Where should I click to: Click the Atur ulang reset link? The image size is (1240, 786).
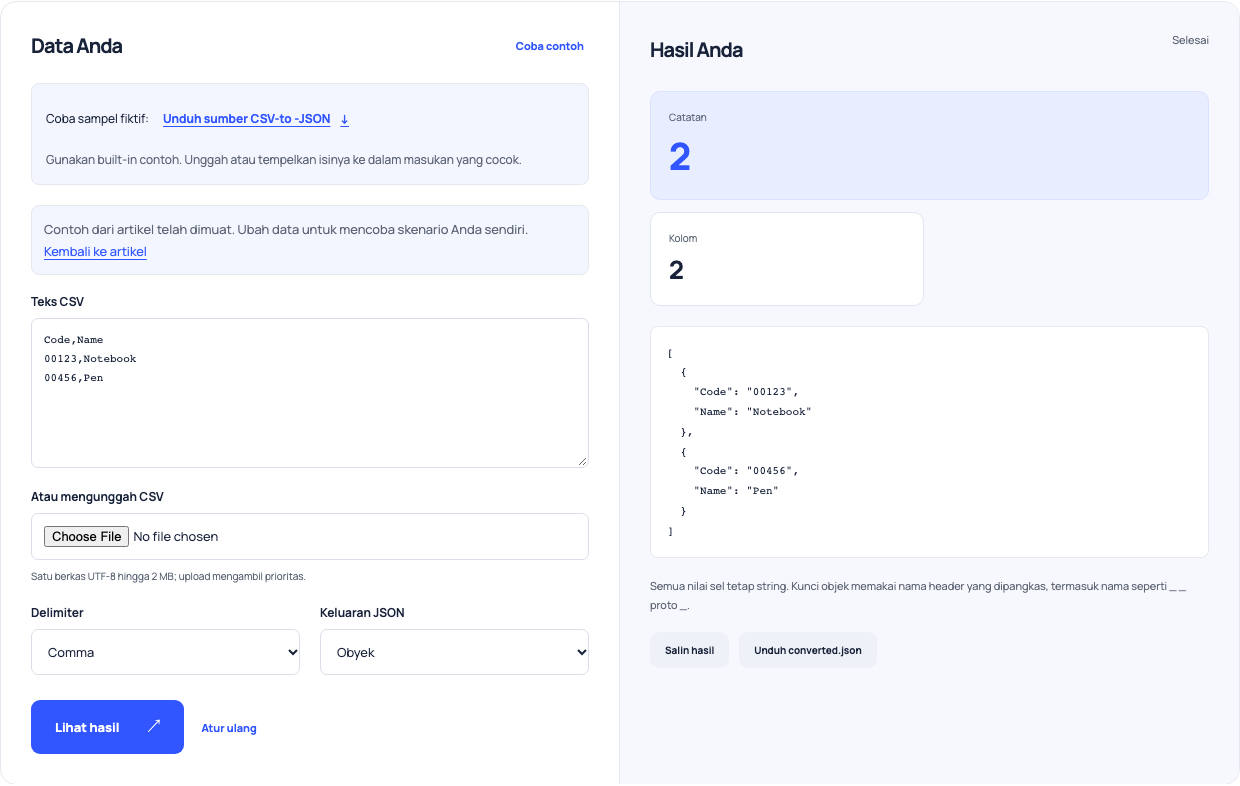(x=229, y=728)
